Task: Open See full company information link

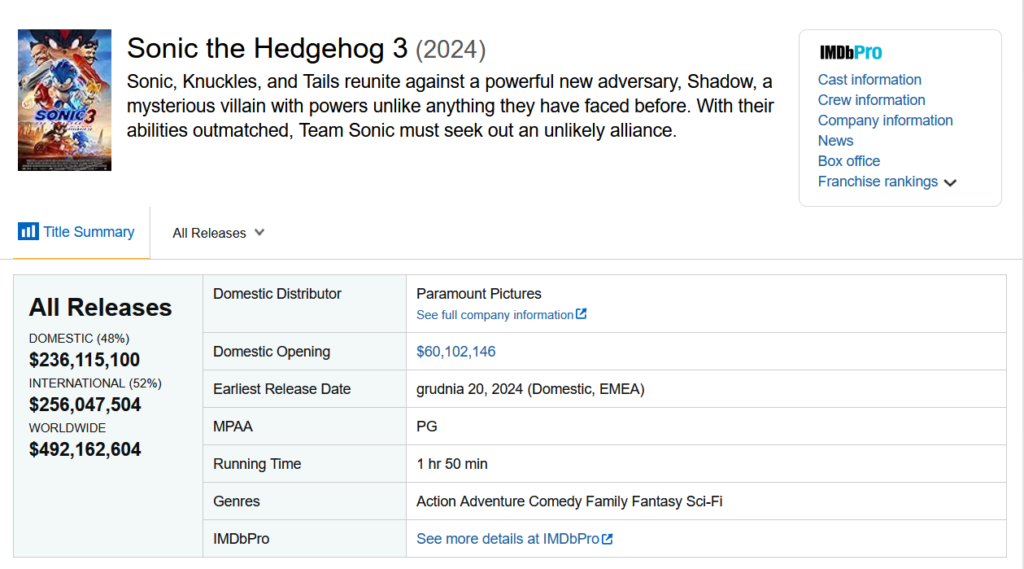Action: point(495,315)
